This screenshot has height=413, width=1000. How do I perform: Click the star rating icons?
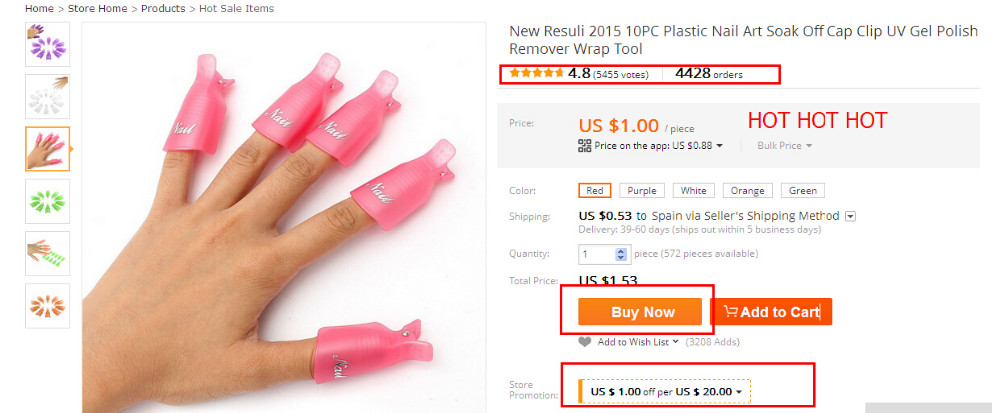[537, 73]
